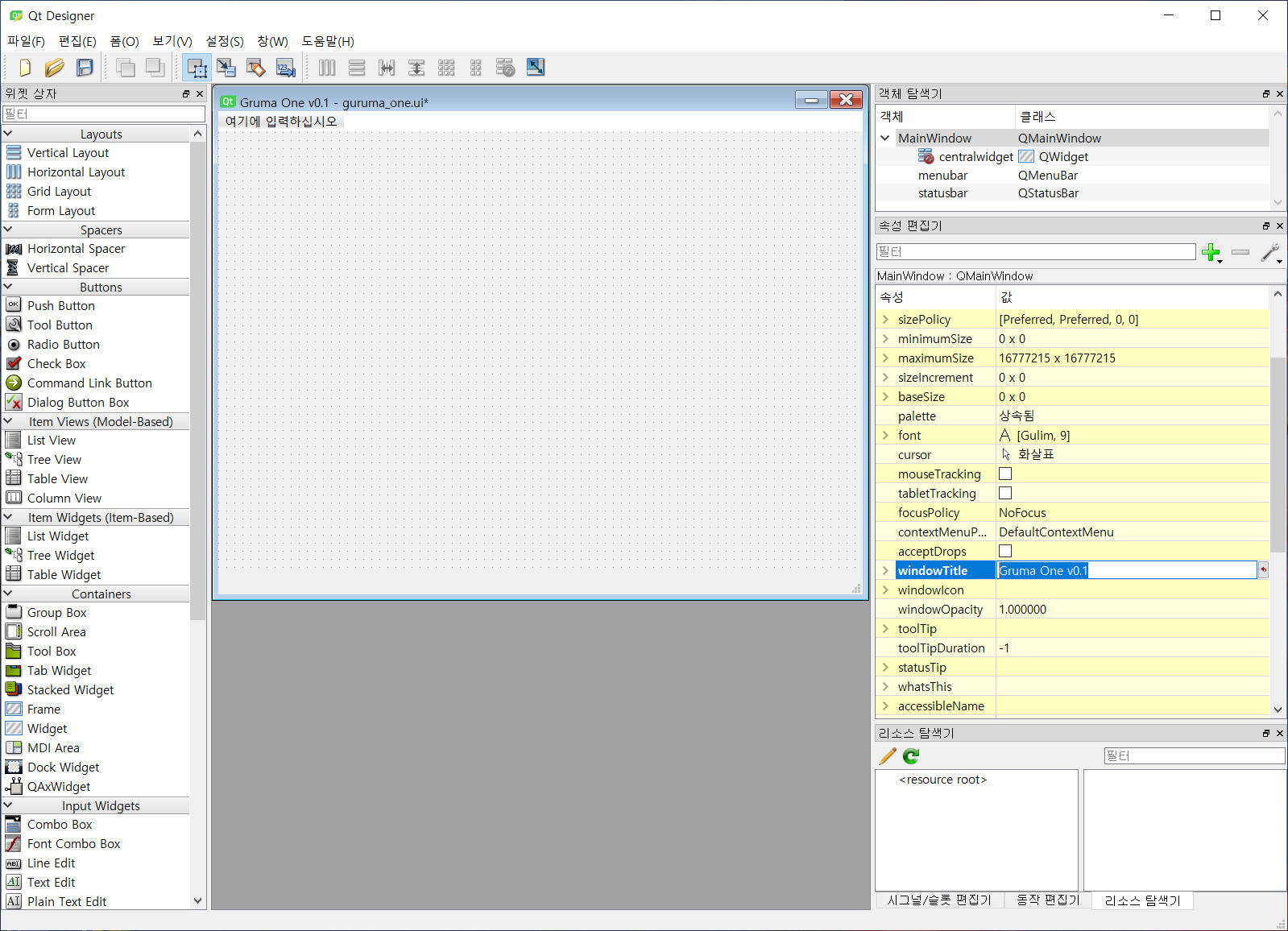Viewport: 1288px width, 931px height.
Task: Click the property editor filter field
Action: 1036,252
